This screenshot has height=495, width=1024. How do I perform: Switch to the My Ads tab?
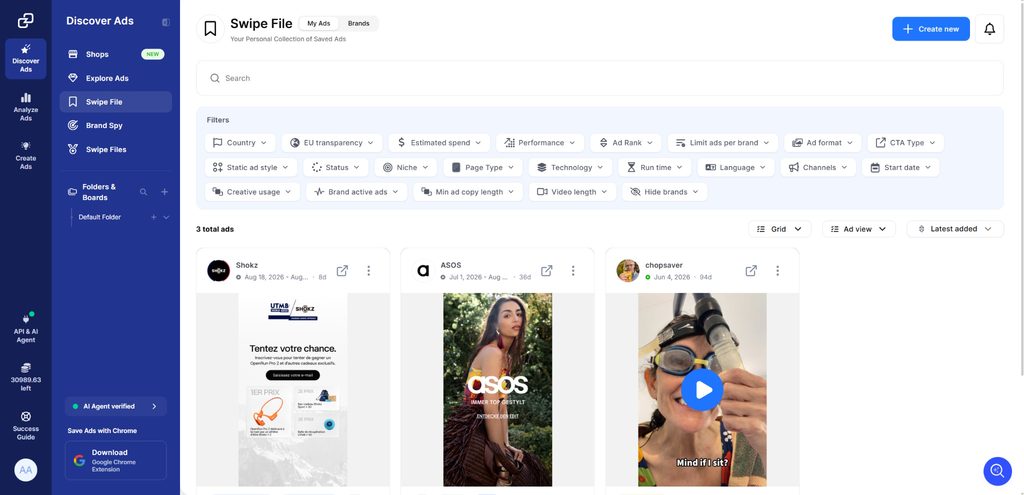(x=319, y=24)
